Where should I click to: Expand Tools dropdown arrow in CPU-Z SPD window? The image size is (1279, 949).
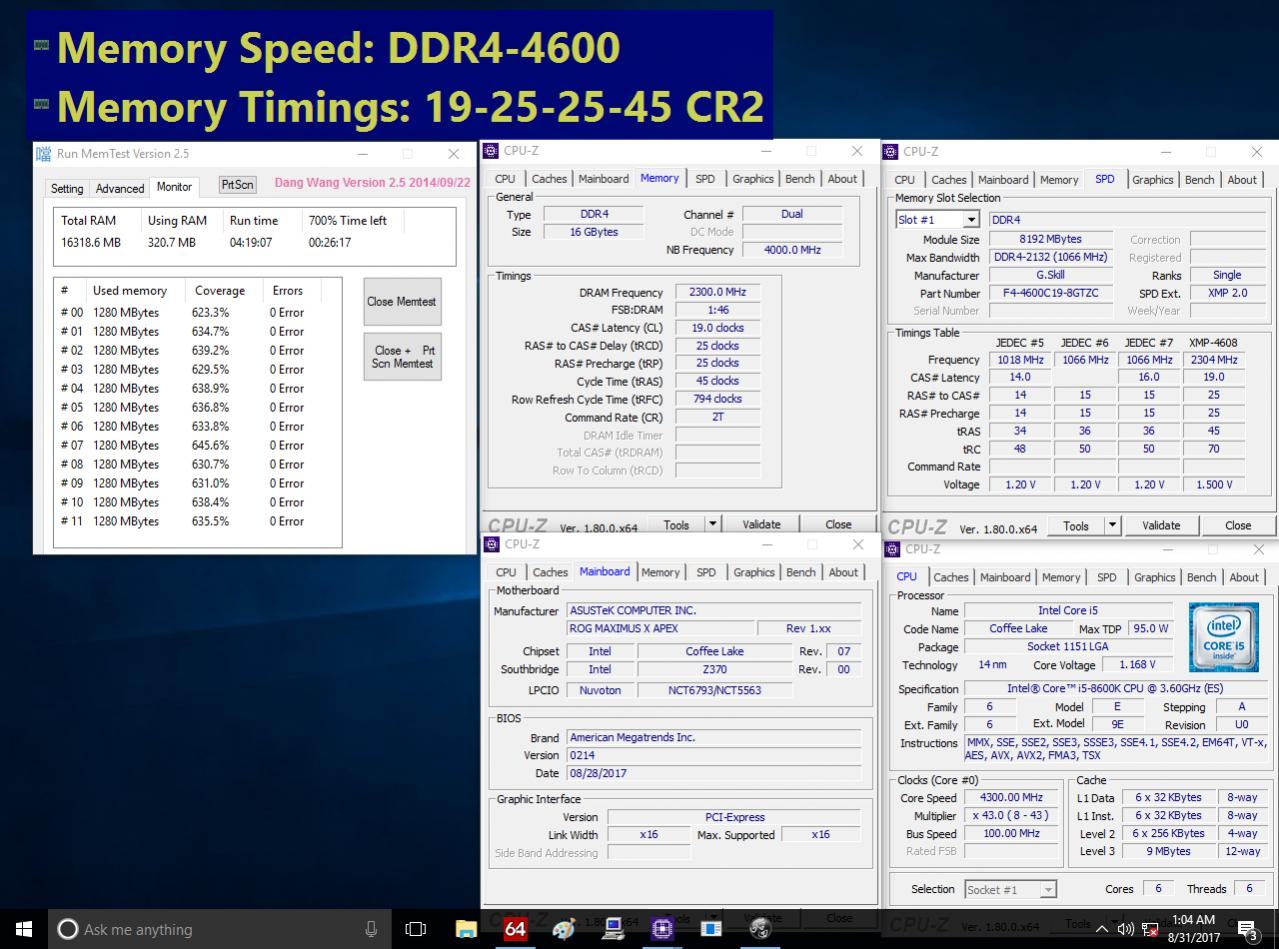point(1113,525)
